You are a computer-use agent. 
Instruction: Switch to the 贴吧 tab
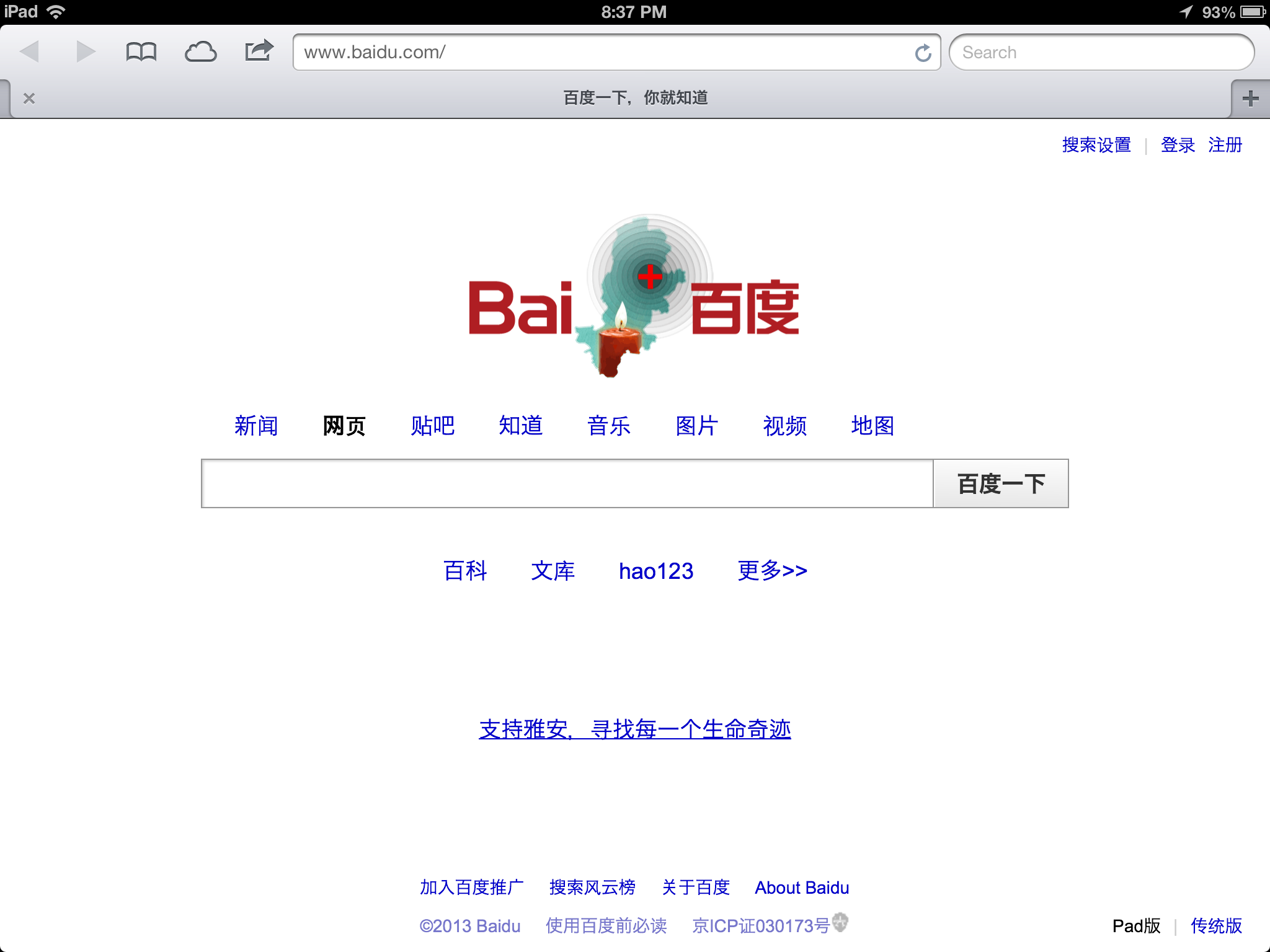pos(432,426)
